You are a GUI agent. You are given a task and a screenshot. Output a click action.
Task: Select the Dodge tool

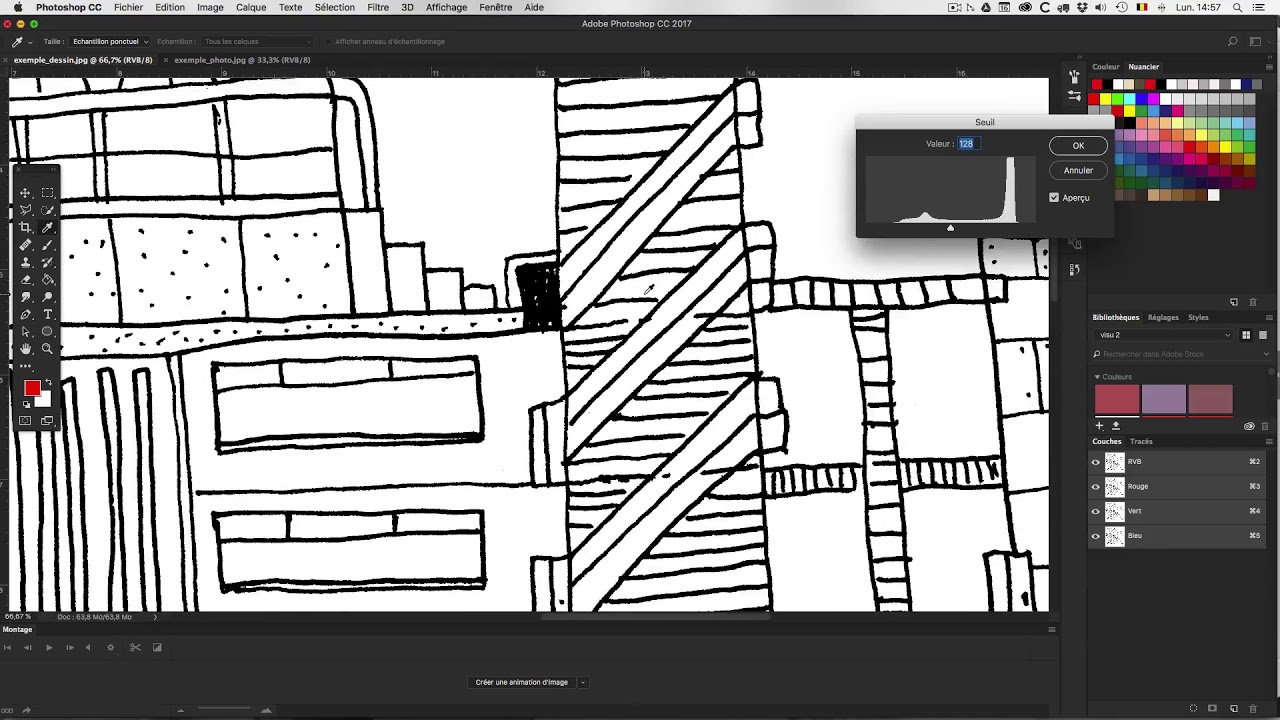[x=47, y=297]
